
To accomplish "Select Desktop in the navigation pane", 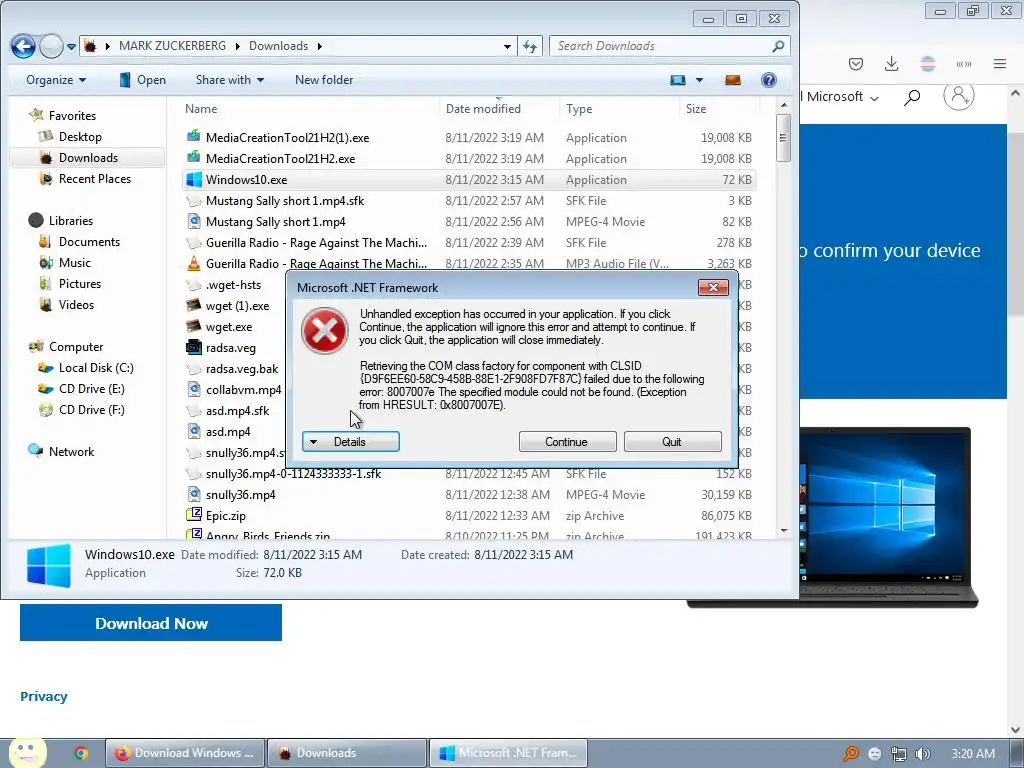I will point(71,136).
